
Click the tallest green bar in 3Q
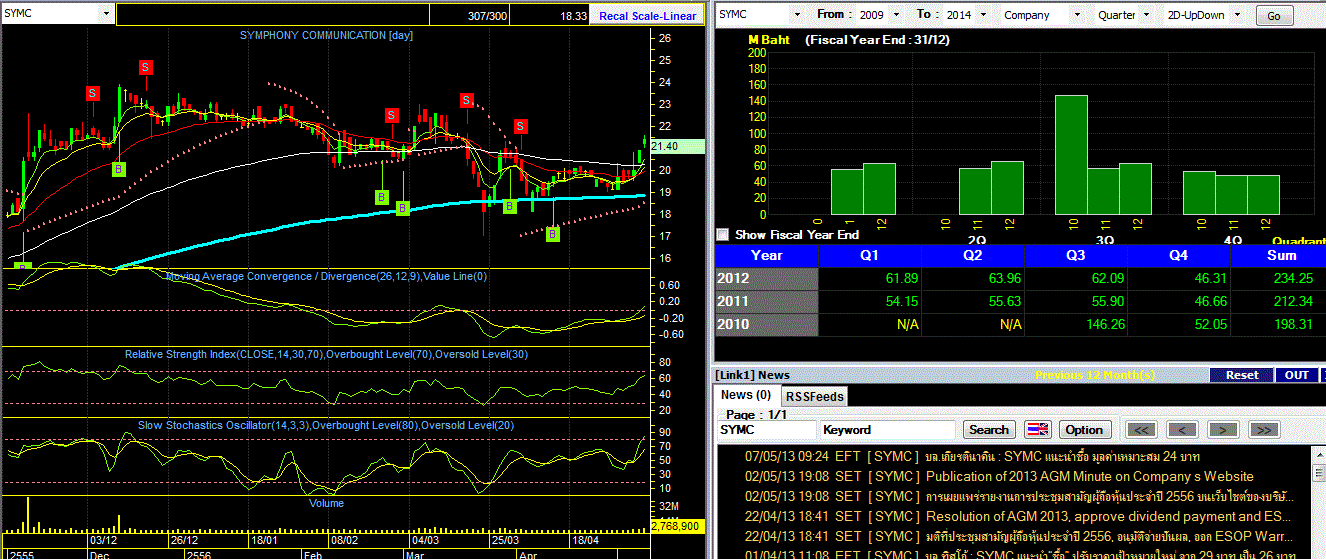point(1071,154)
